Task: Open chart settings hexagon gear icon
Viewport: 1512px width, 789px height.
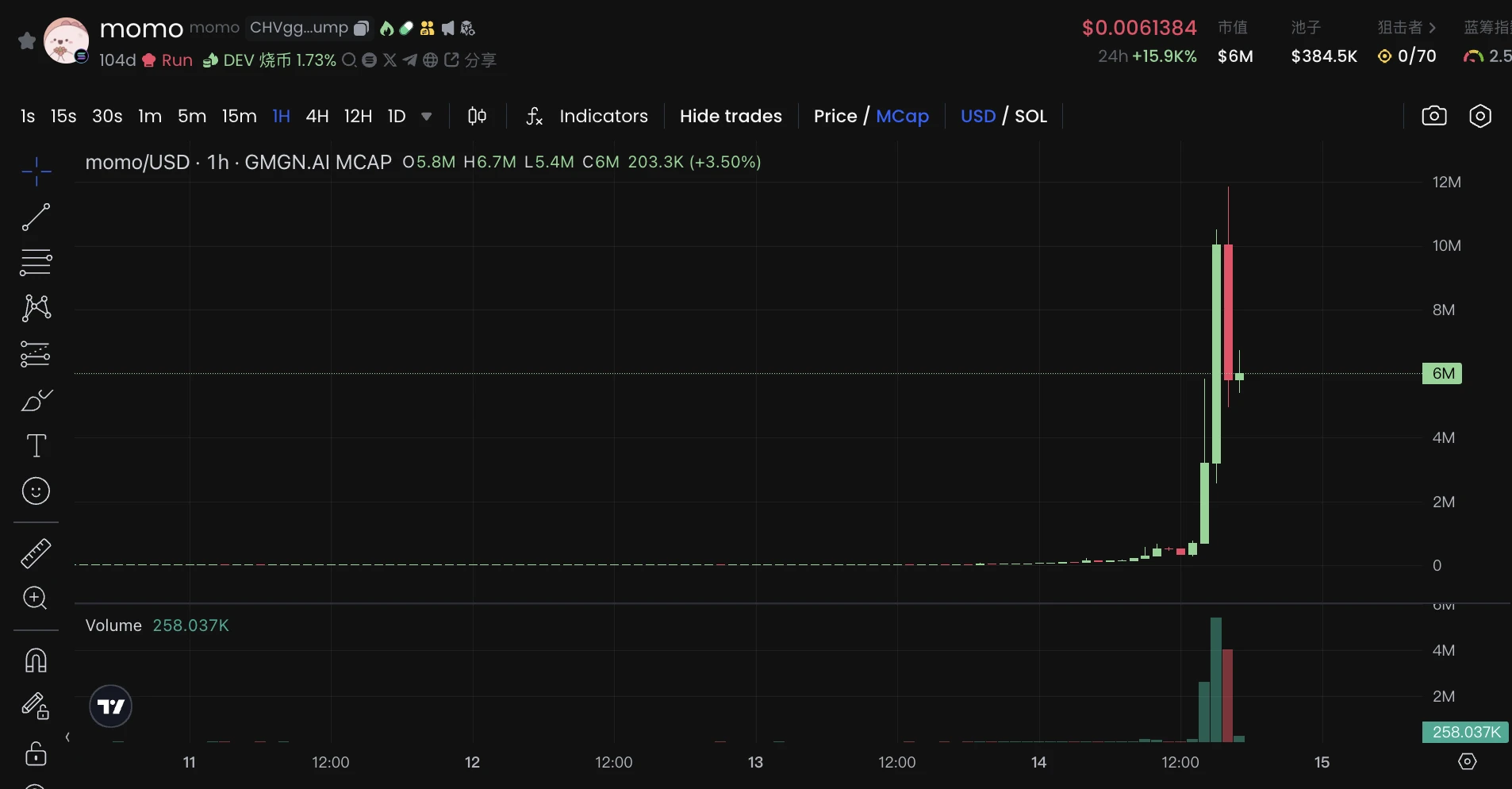Action: click(x=1480, y=116)
